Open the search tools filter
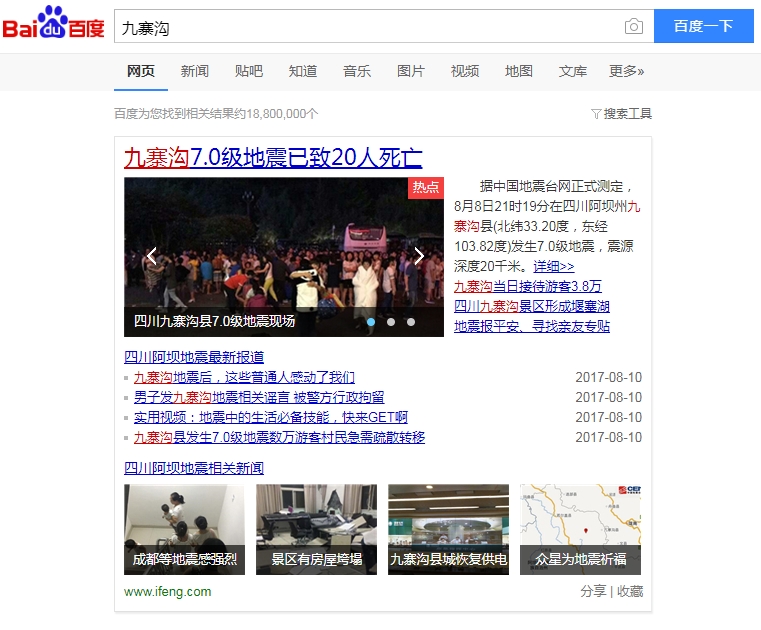761x630 pixels. click(621, 114)
